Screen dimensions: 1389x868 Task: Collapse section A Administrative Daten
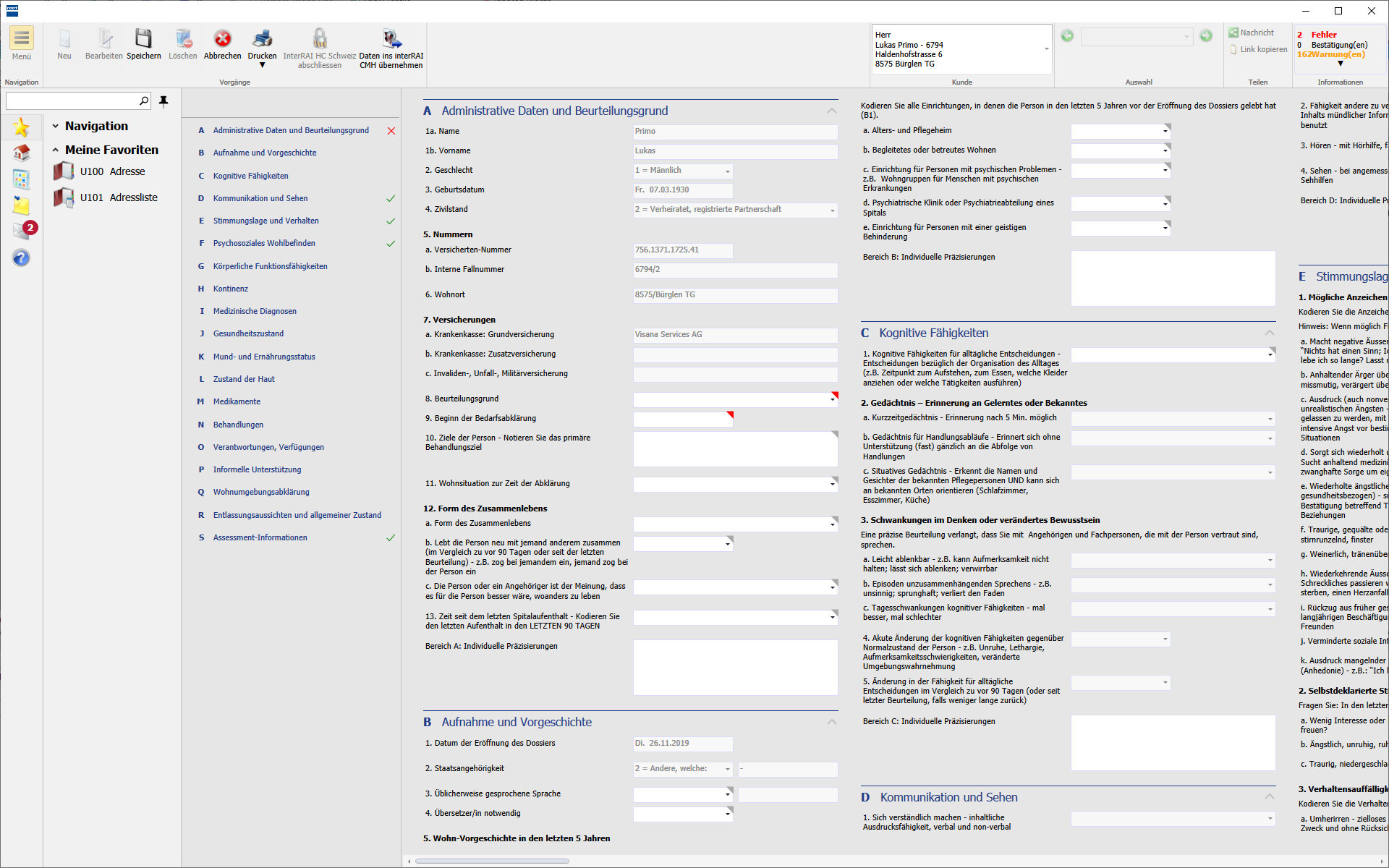pyautogui.click(x=832, y=111)
